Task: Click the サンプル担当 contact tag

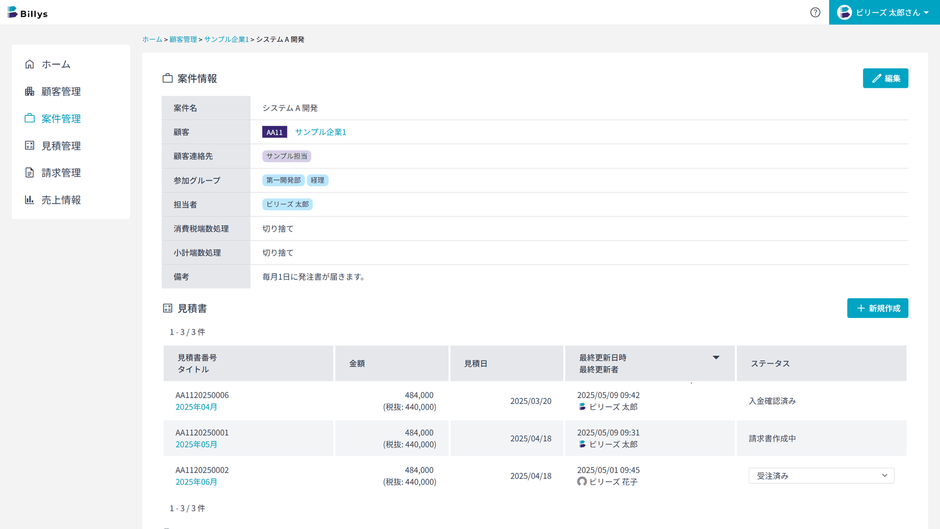Action: (x=287, y=156)
